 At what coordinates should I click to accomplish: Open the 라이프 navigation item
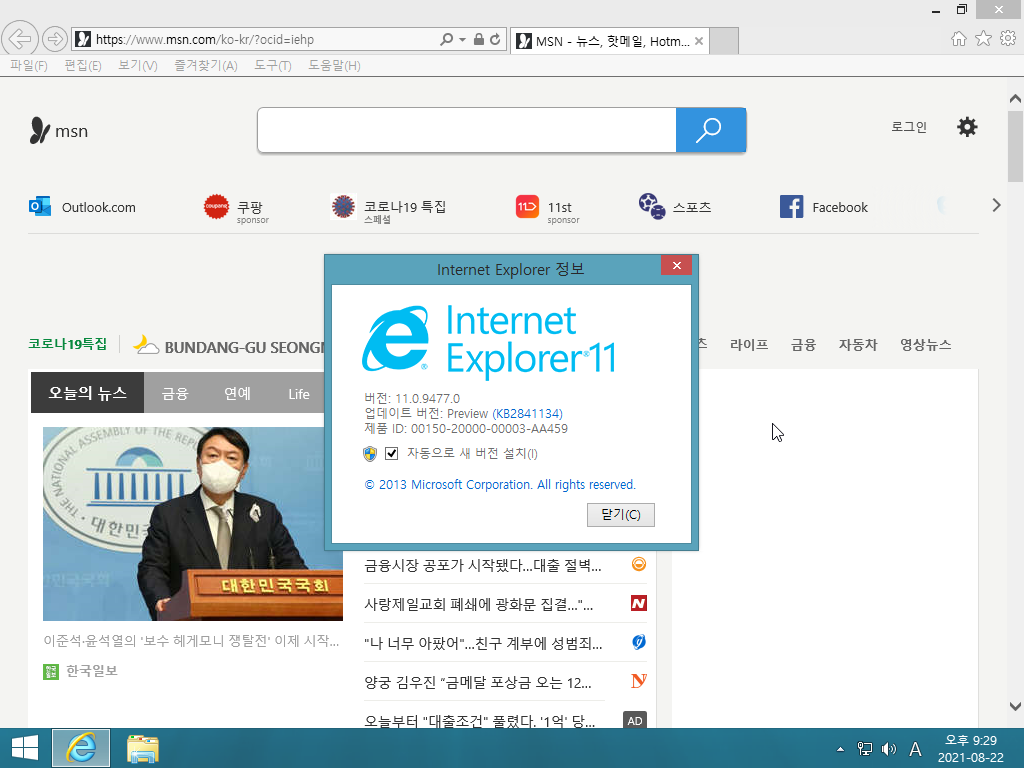(x=749, y=345)
